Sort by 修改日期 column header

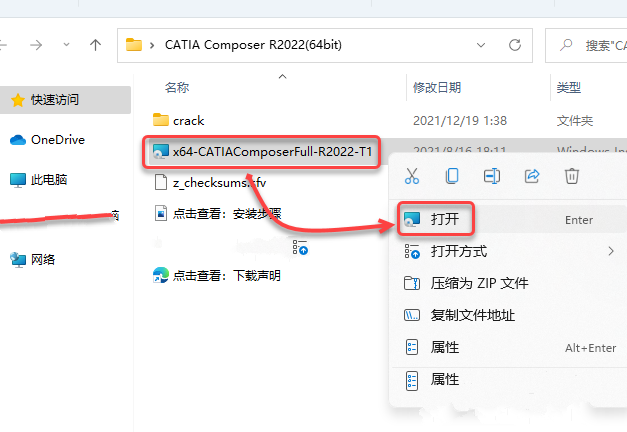tap(437, 87)
